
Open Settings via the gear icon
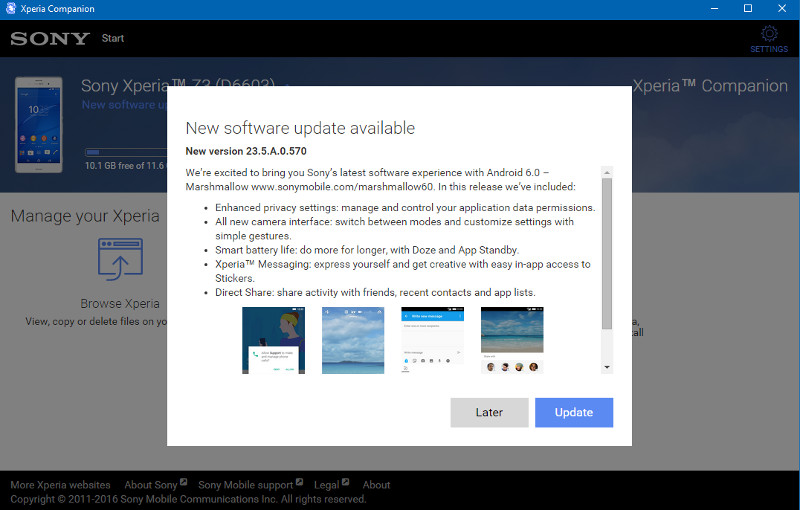pyautogui.click(x=769, y=35)
